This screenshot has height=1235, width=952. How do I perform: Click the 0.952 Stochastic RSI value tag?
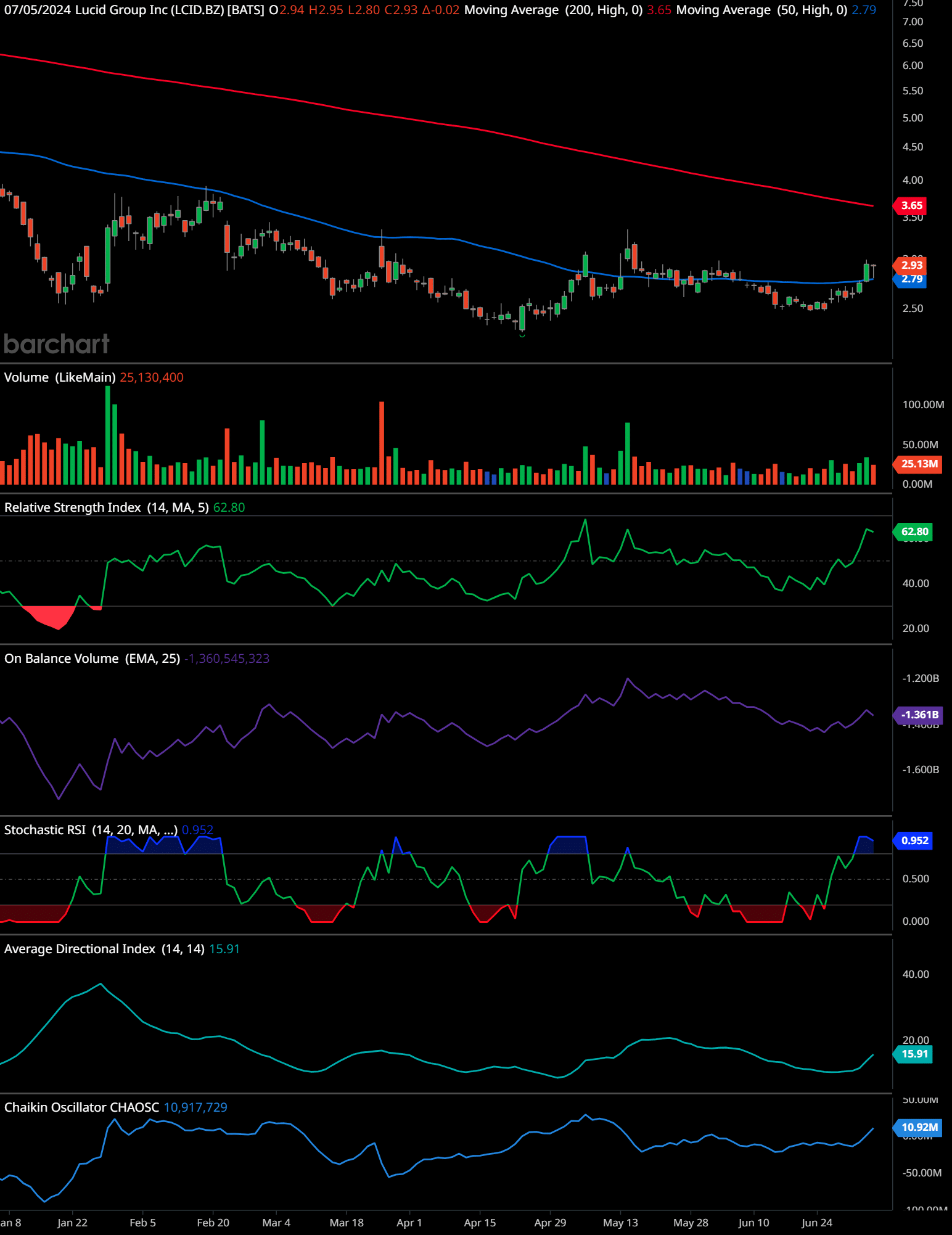914,840
